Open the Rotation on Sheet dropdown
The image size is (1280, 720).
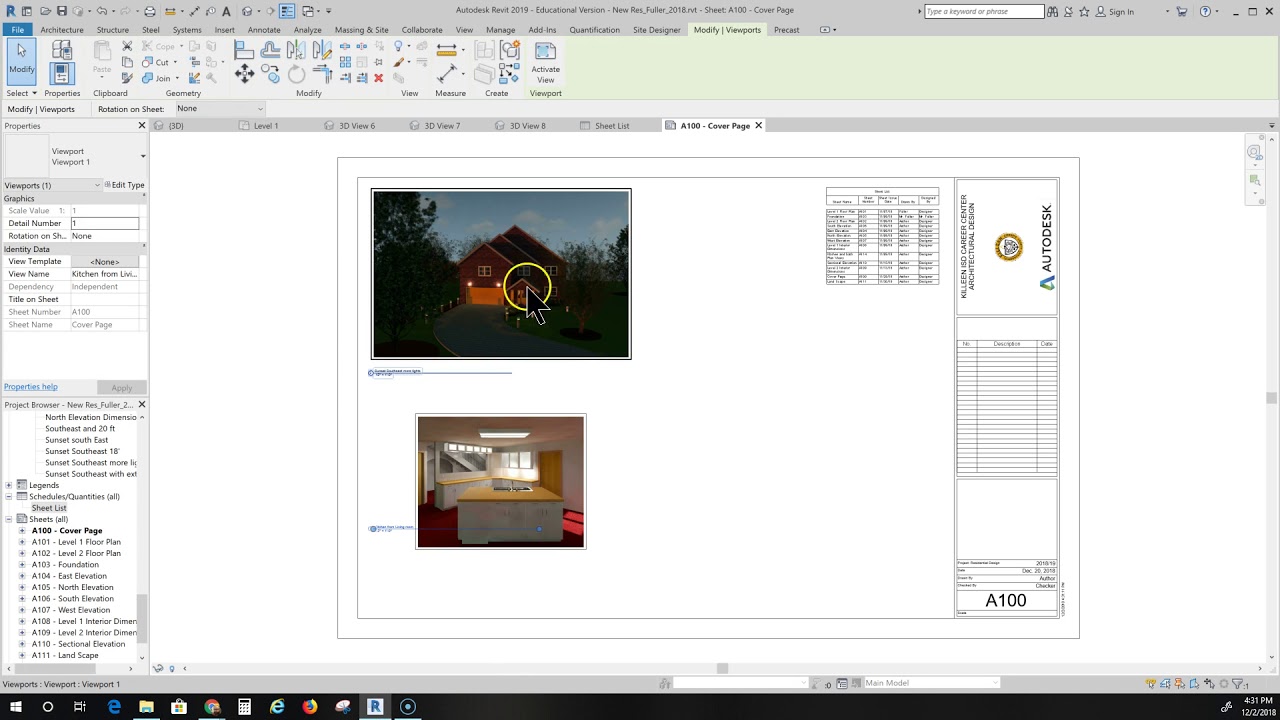click(220, 109)
